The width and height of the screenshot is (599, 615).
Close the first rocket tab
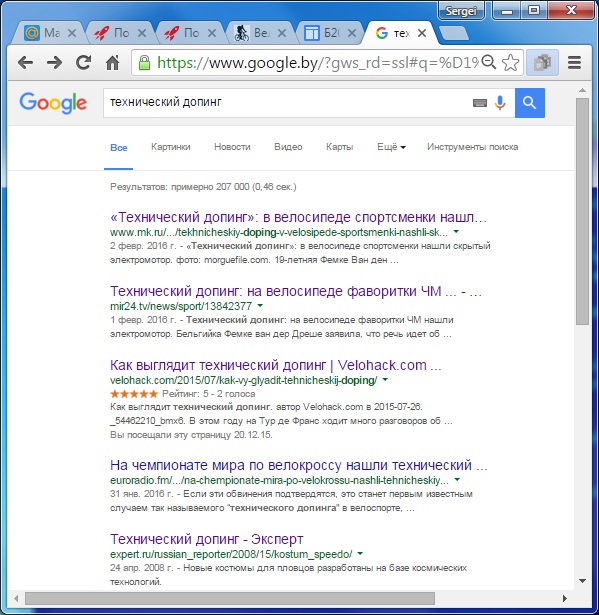pos(142,33)
